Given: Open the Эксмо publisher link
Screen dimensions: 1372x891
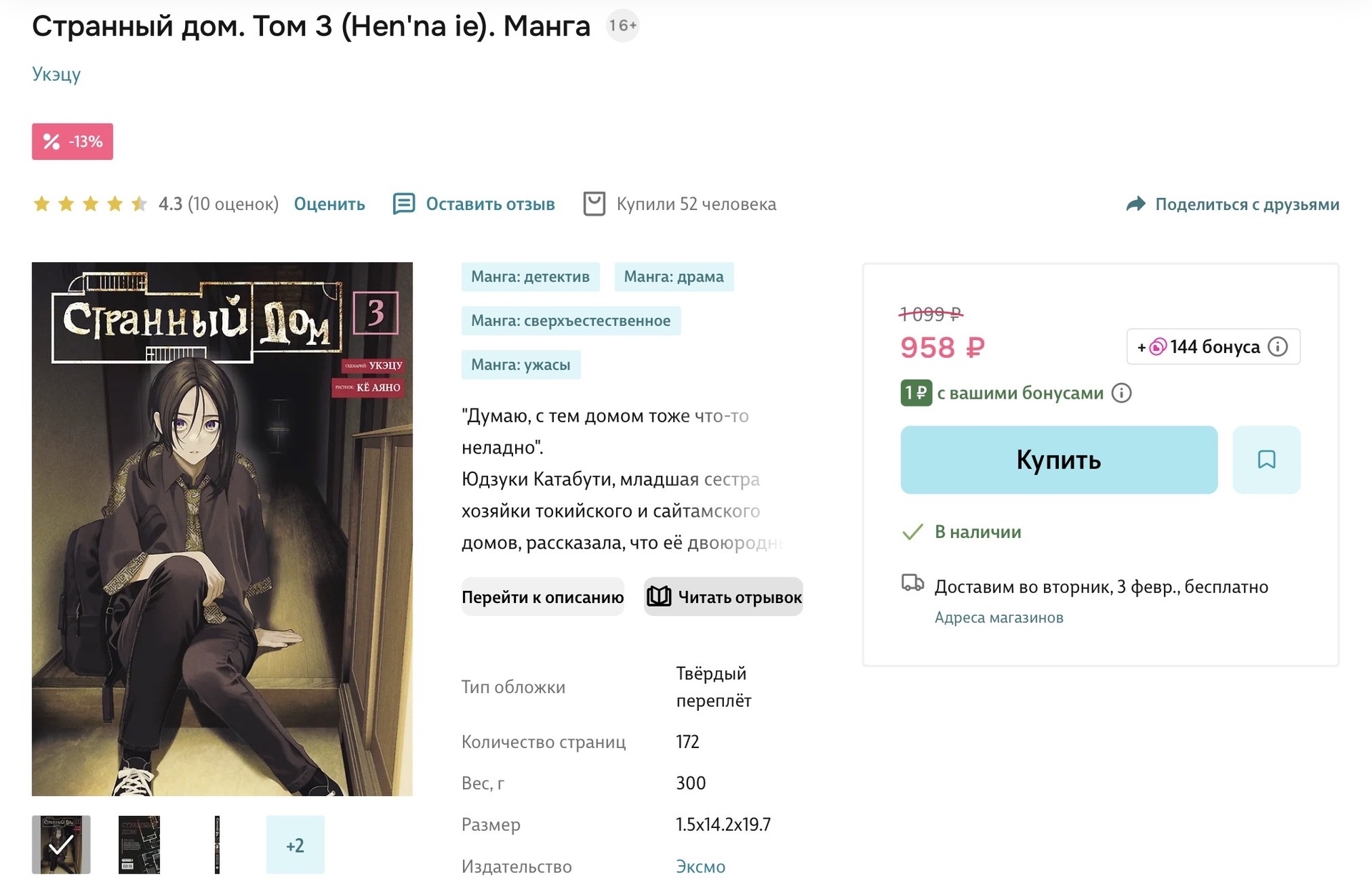Looking at the screenshot, I should pos(700,867).
